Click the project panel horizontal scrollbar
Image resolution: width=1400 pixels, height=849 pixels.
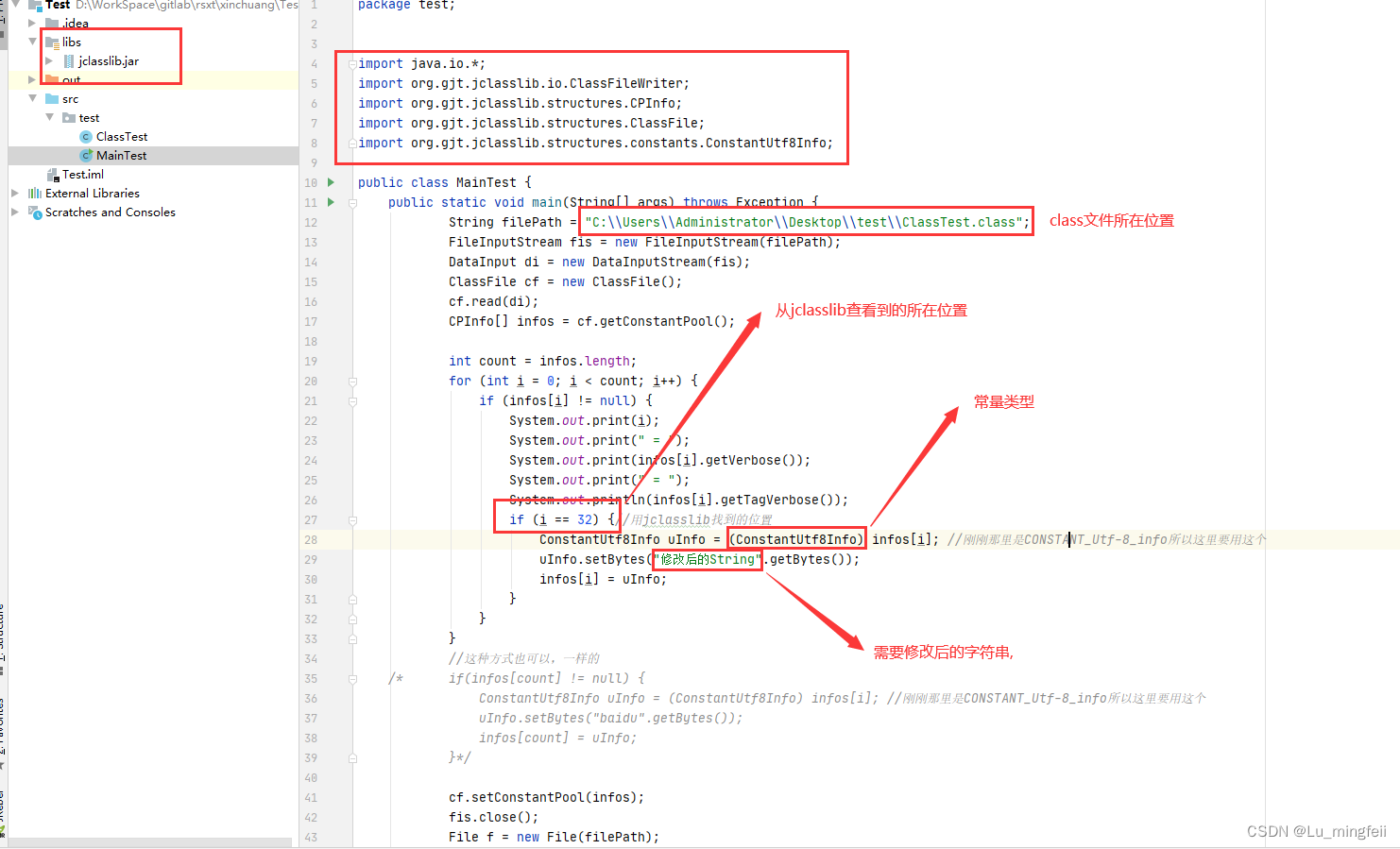pos(151,843)
